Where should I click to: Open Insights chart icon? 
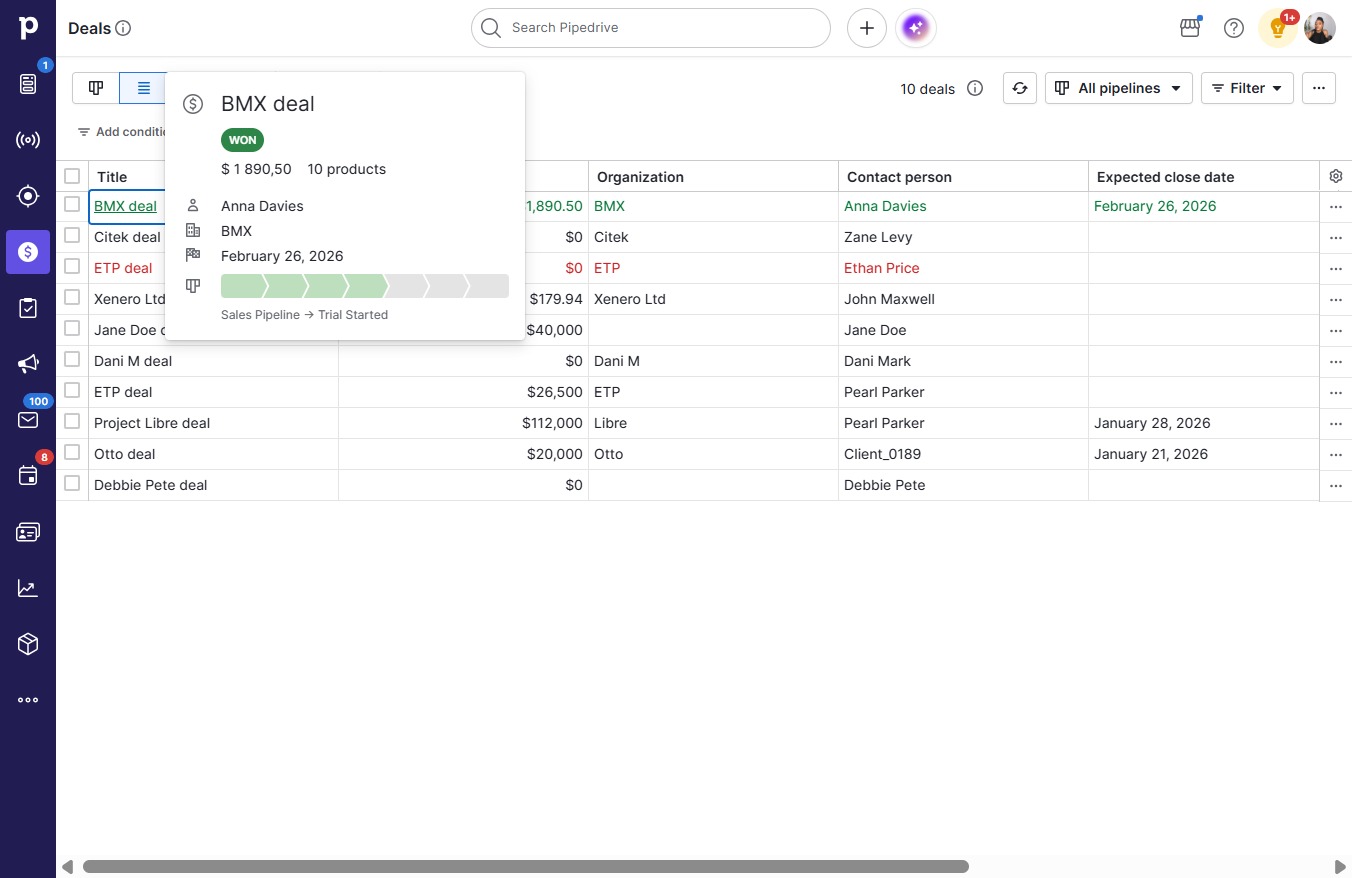[x=28, y=588]
